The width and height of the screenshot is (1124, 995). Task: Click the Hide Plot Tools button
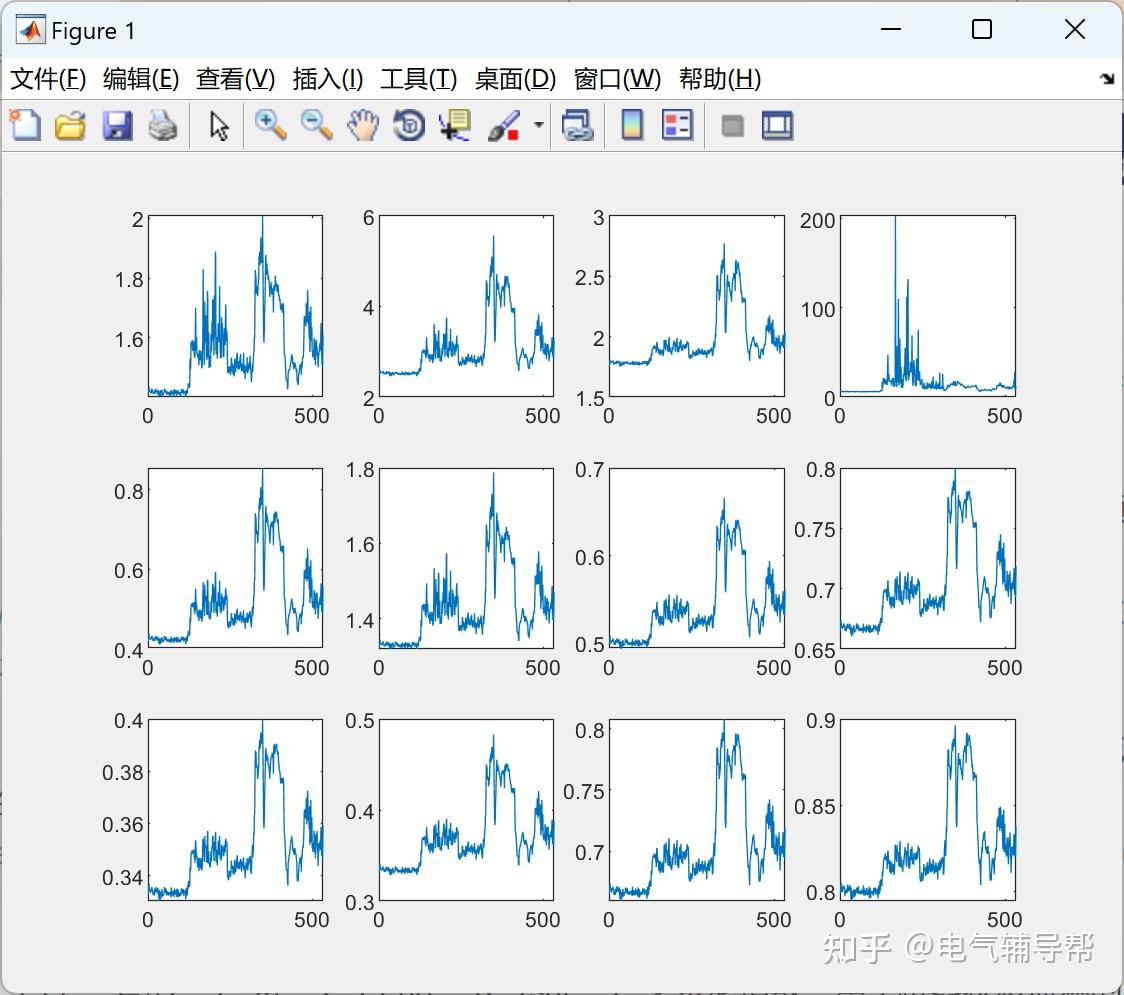click(x=731, y=125)
